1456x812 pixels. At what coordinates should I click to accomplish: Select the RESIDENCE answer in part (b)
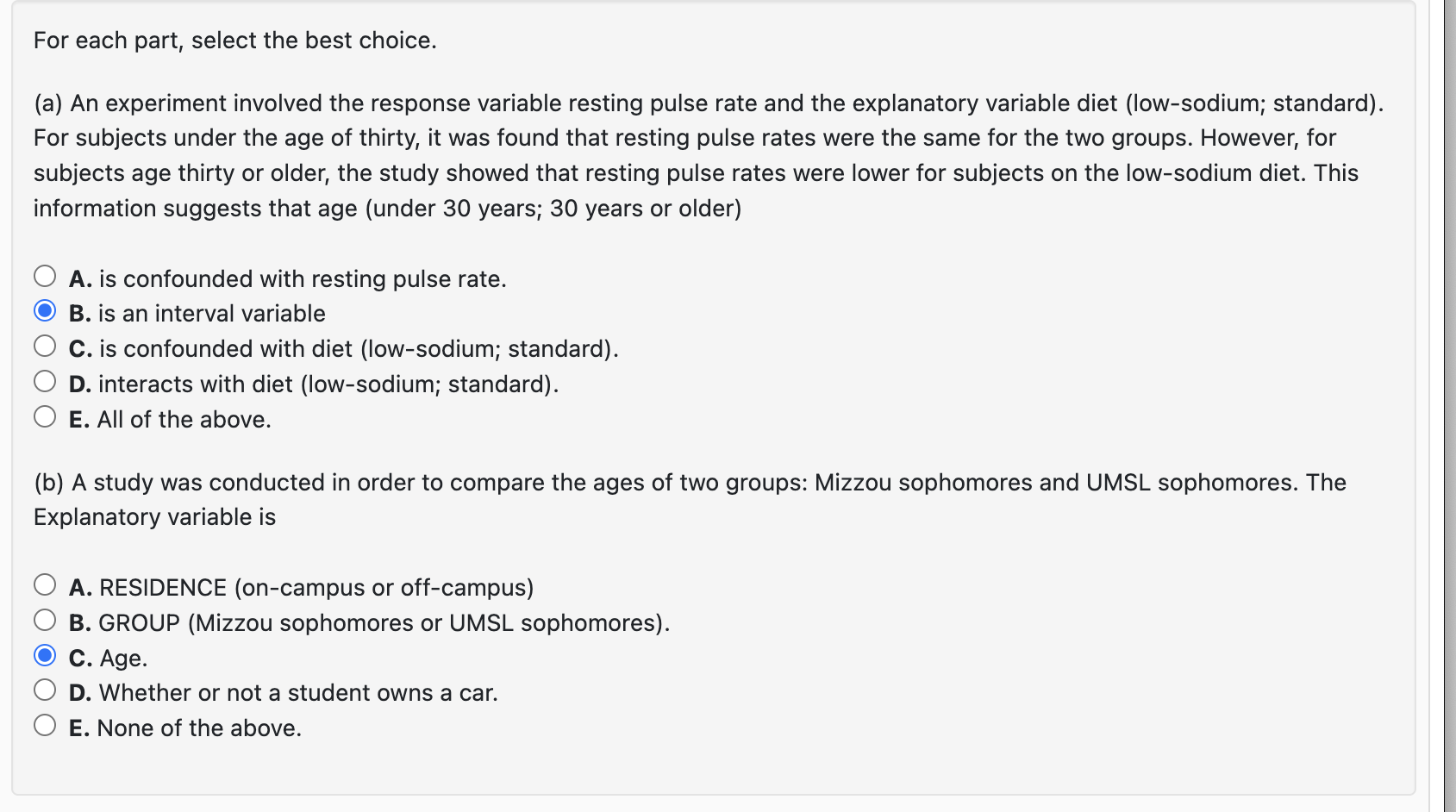coord(44,584)
